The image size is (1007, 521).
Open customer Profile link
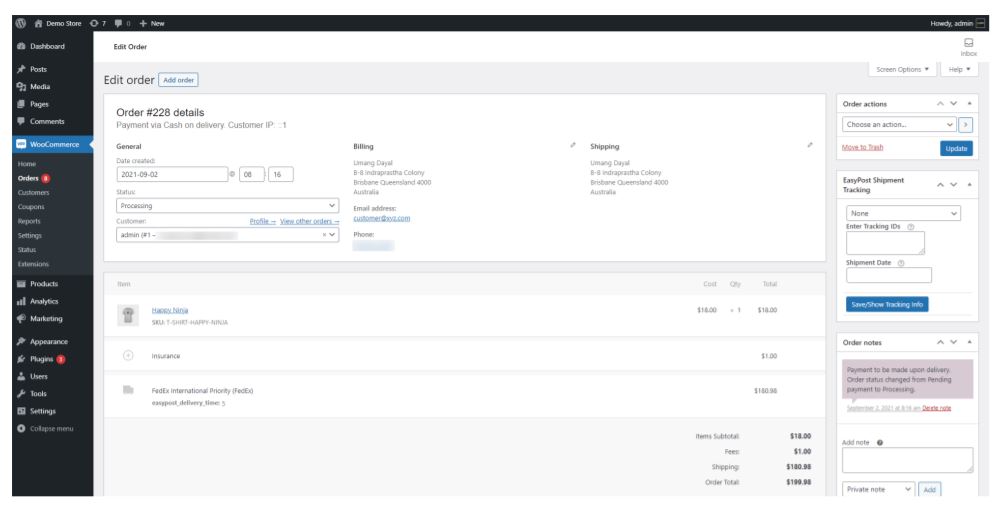click(262, 221)
